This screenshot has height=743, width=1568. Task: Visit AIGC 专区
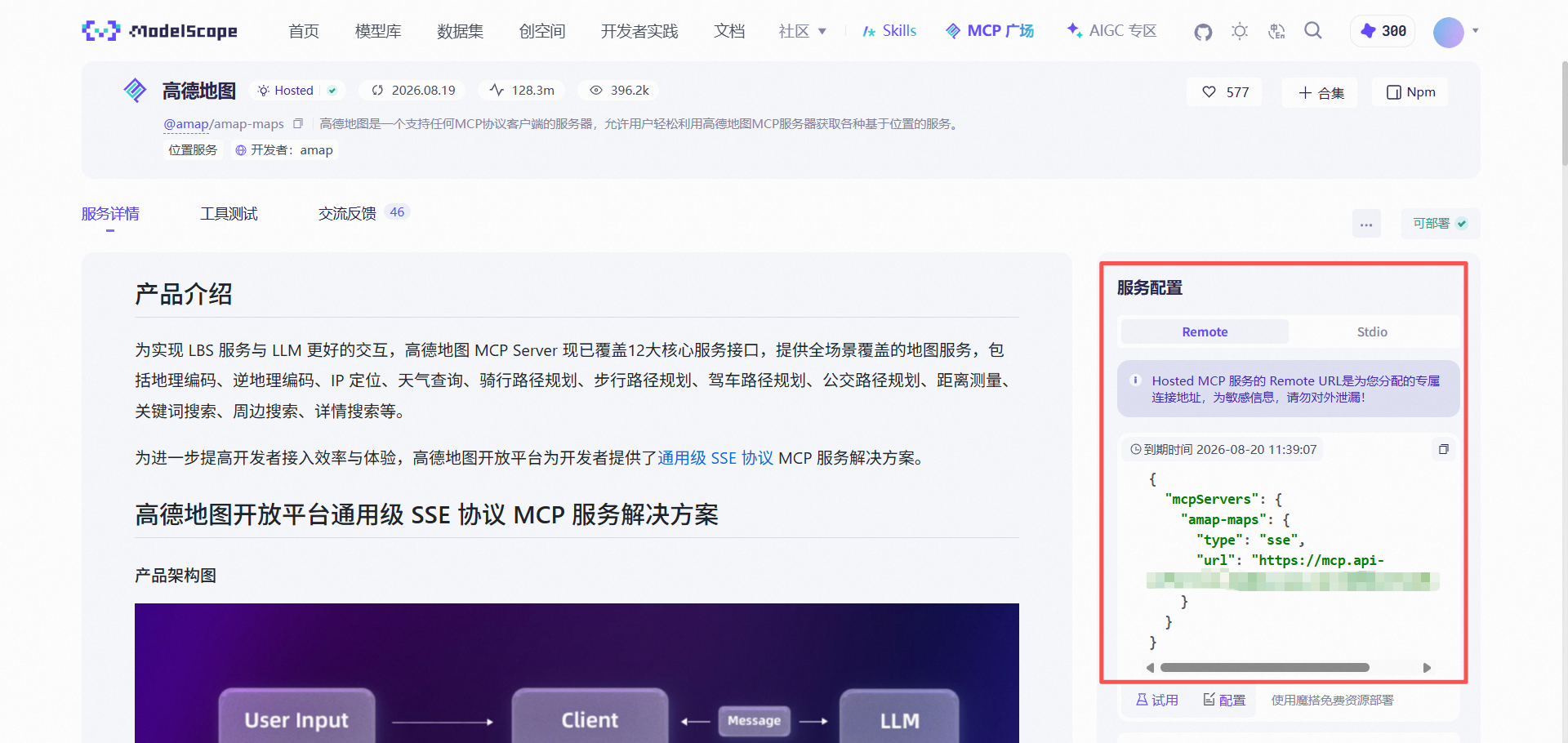[x=1111, y=31]
